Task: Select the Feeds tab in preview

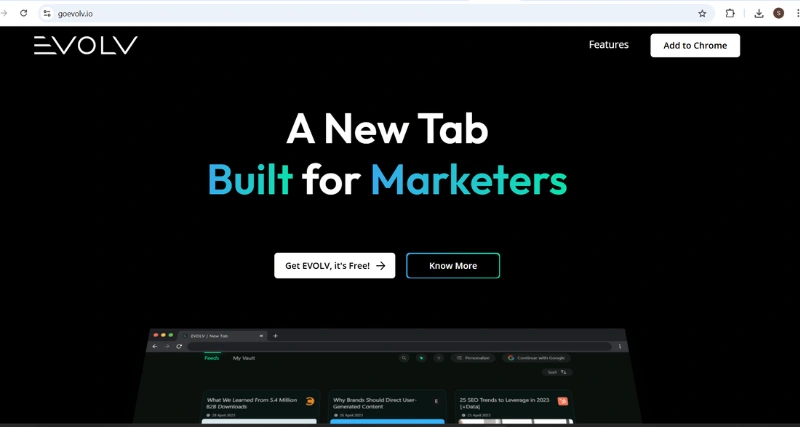Action: pos(212,357)
